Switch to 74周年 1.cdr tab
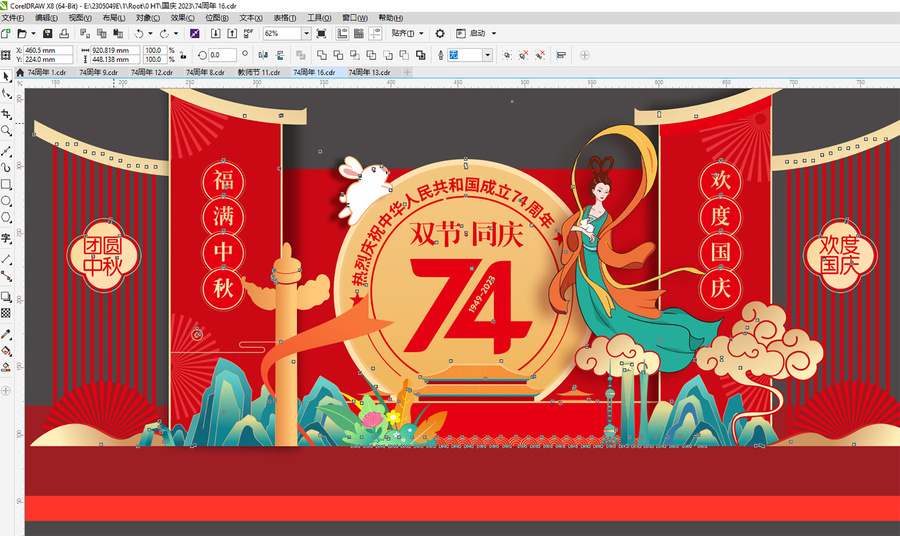The height and width of the screenshot is (536, 900). [x=46, y=72]
